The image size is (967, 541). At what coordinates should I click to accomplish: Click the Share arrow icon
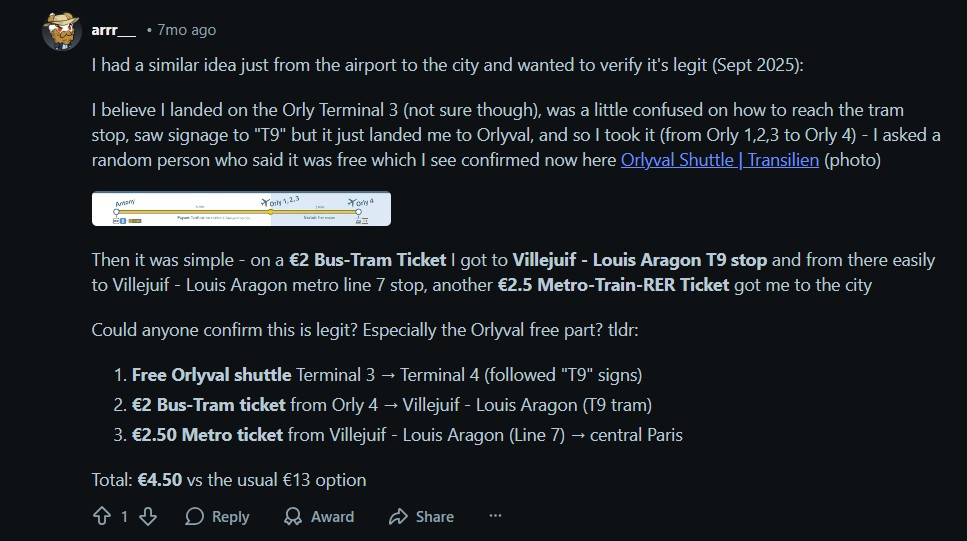point(398,516)
